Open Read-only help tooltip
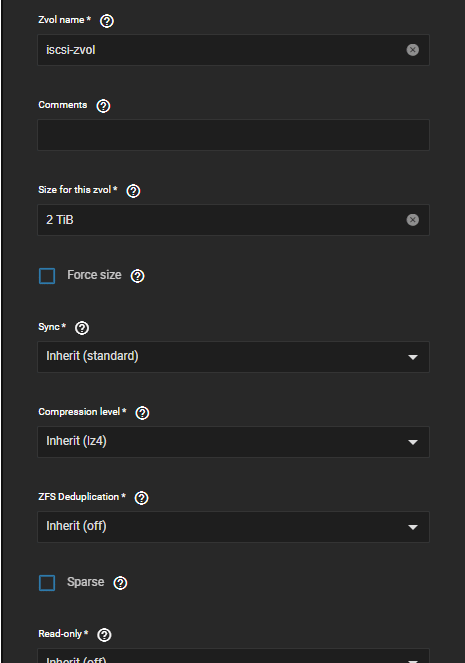The height and width of the screenshot is (663, 465). tap(104, 635)
